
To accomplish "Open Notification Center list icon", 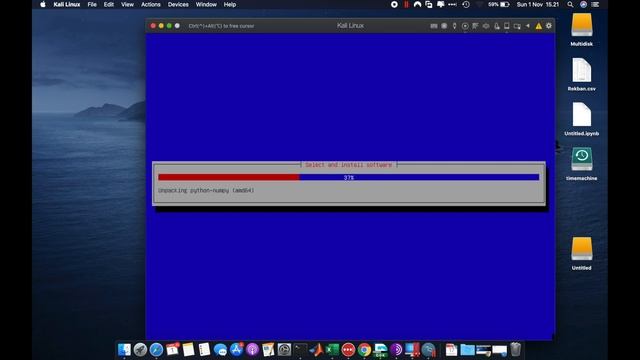I will [596, 4].
